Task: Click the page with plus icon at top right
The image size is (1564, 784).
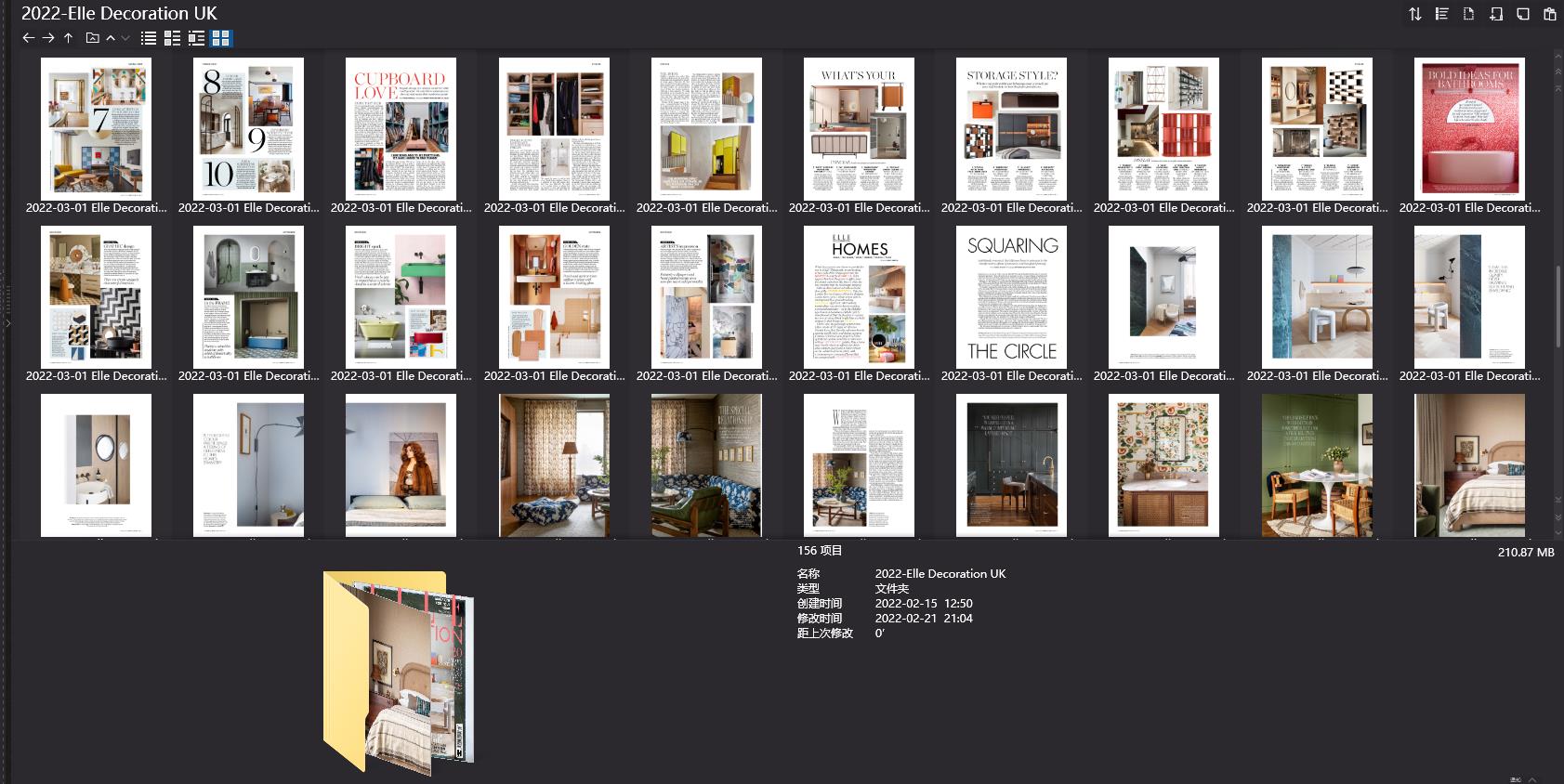Action: (x=1495, y=14)
